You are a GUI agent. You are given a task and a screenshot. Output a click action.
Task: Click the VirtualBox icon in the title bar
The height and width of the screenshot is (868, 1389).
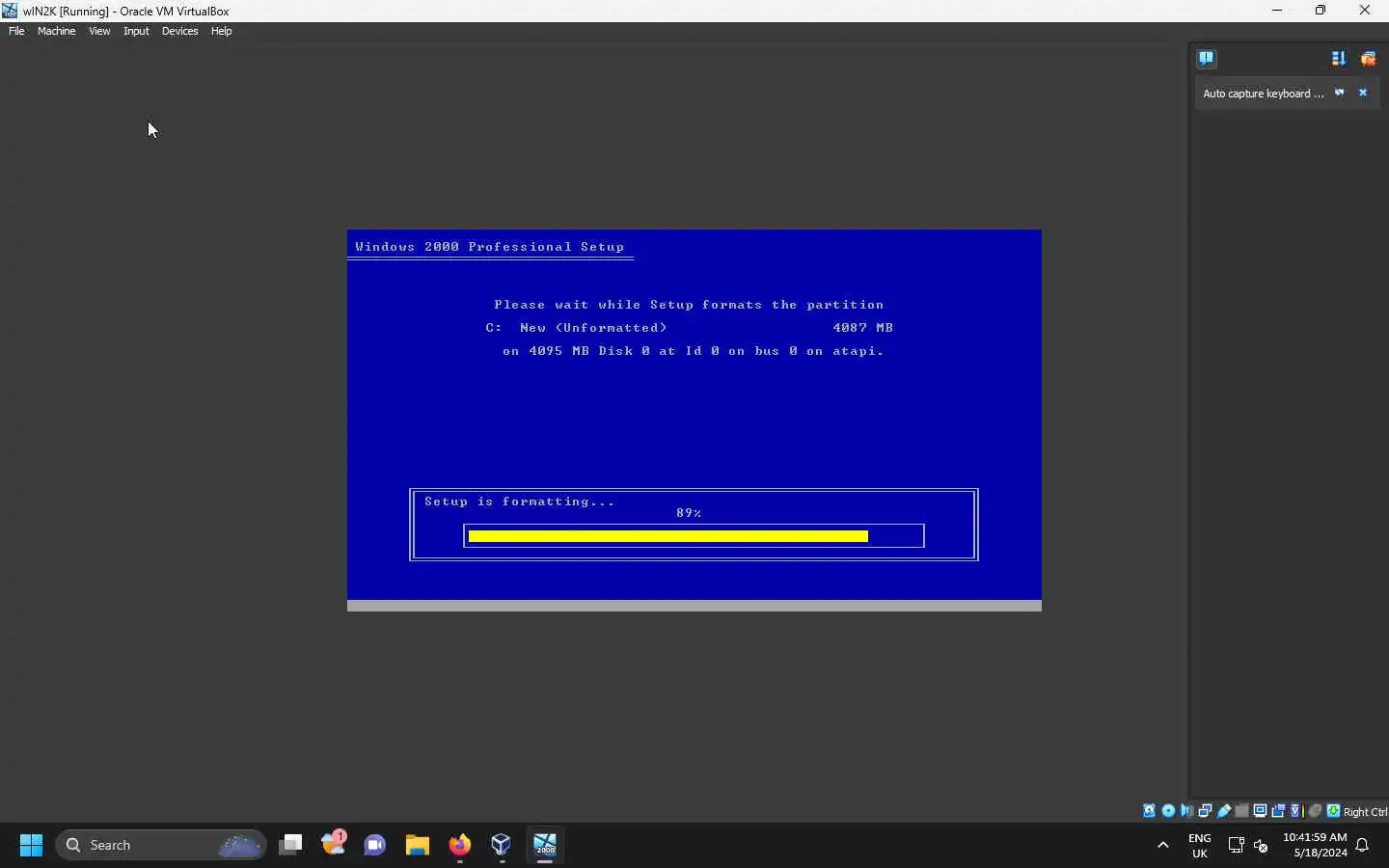(x=10, y=11)
